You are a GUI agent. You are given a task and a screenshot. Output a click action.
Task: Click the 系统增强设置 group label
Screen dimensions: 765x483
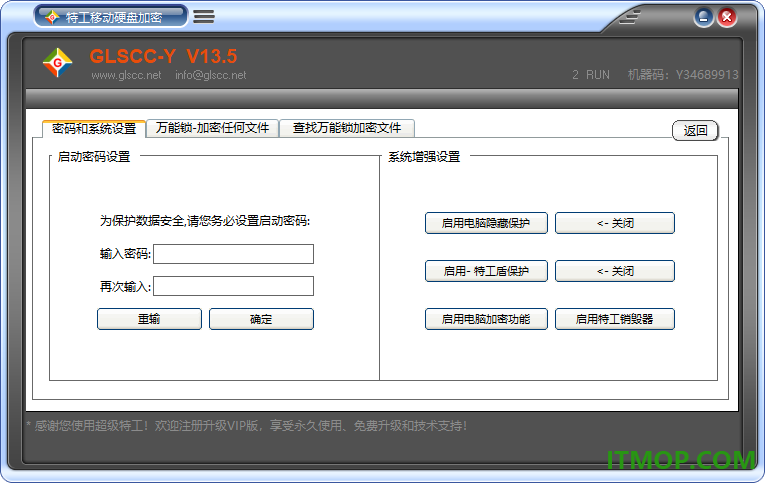point(424,157)
